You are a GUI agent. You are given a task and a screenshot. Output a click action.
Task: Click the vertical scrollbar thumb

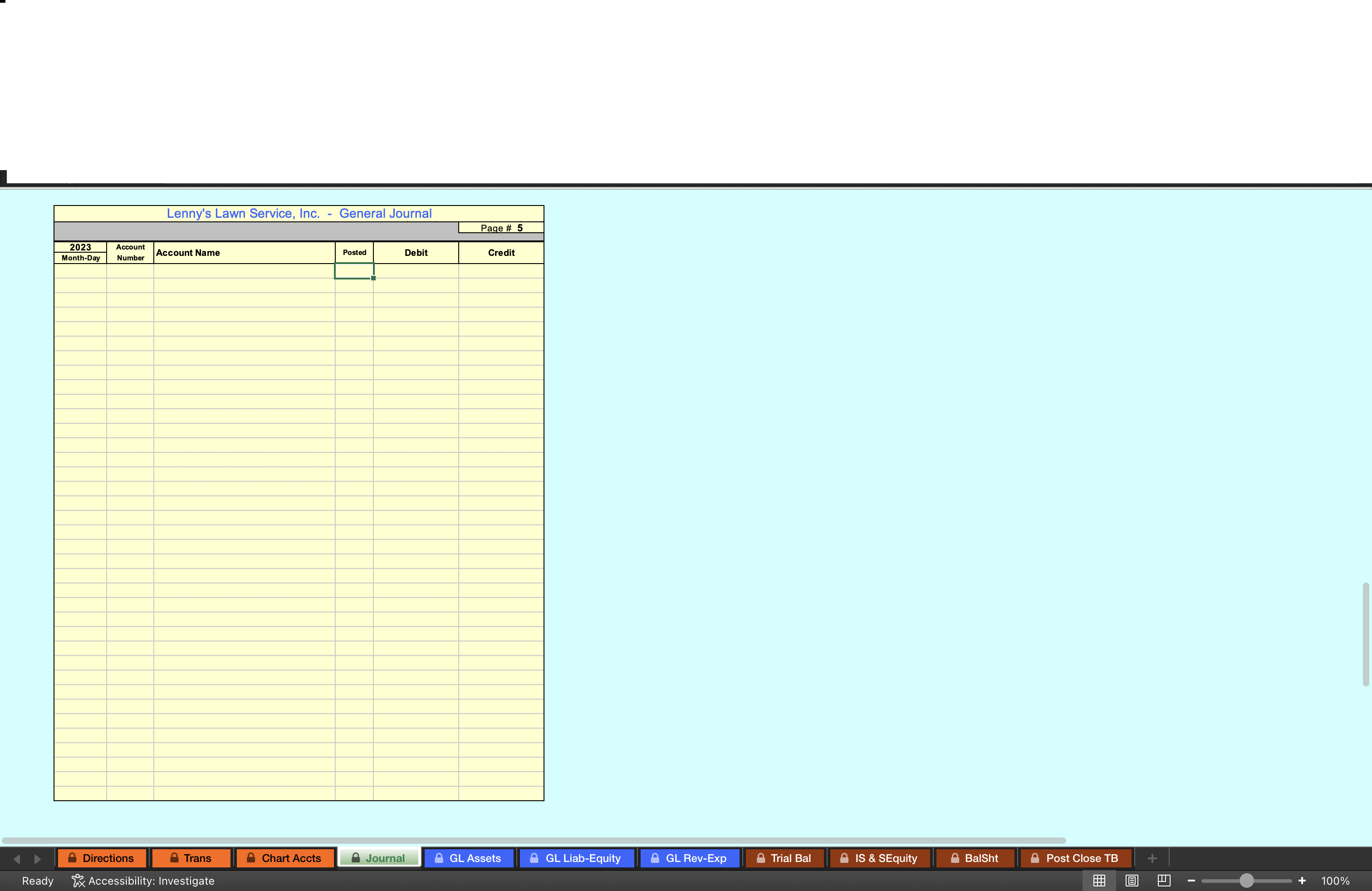pyautogui.click(x=1365, y=634)
